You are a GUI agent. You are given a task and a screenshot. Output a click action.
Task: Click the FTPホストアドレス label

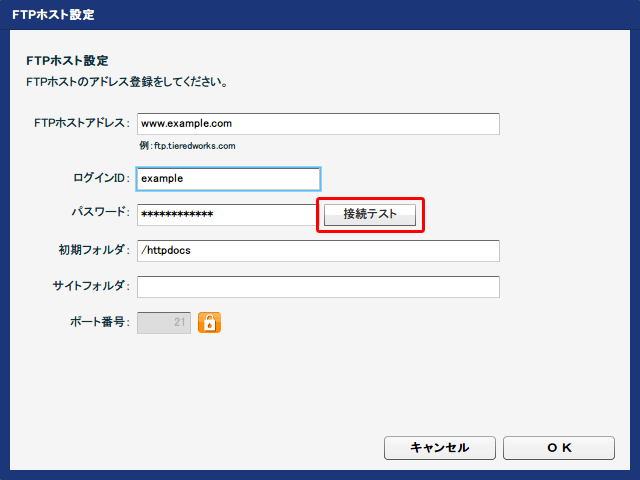[x=82, y=123]
